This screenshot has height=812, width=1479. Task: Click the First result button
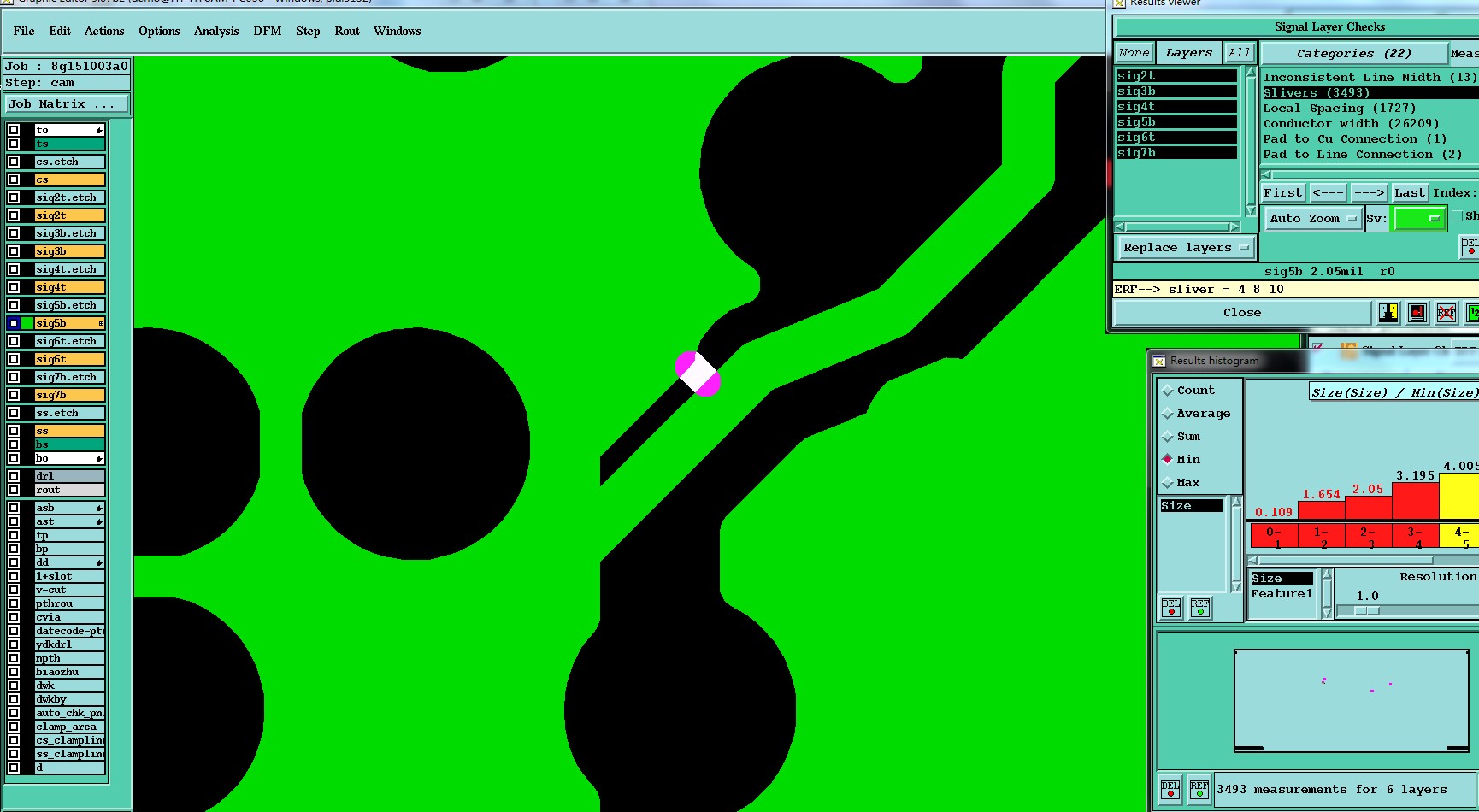(1283, 193)
